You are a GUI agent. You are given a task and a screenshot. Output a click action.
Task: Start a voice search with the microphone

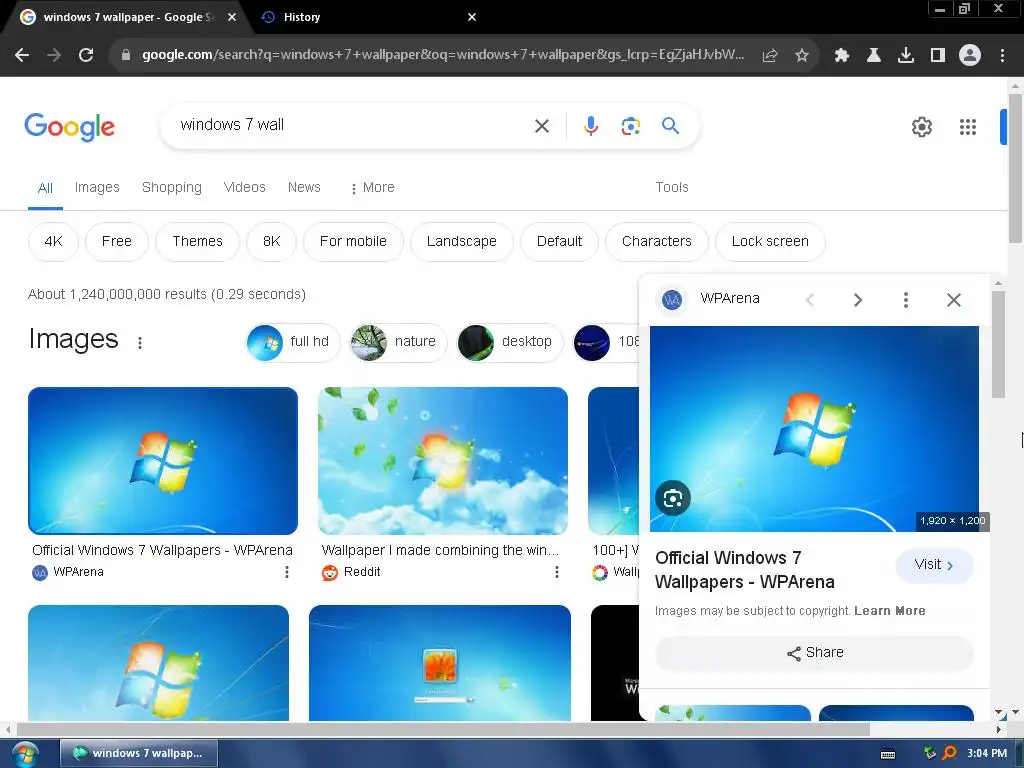click(590, 126)
